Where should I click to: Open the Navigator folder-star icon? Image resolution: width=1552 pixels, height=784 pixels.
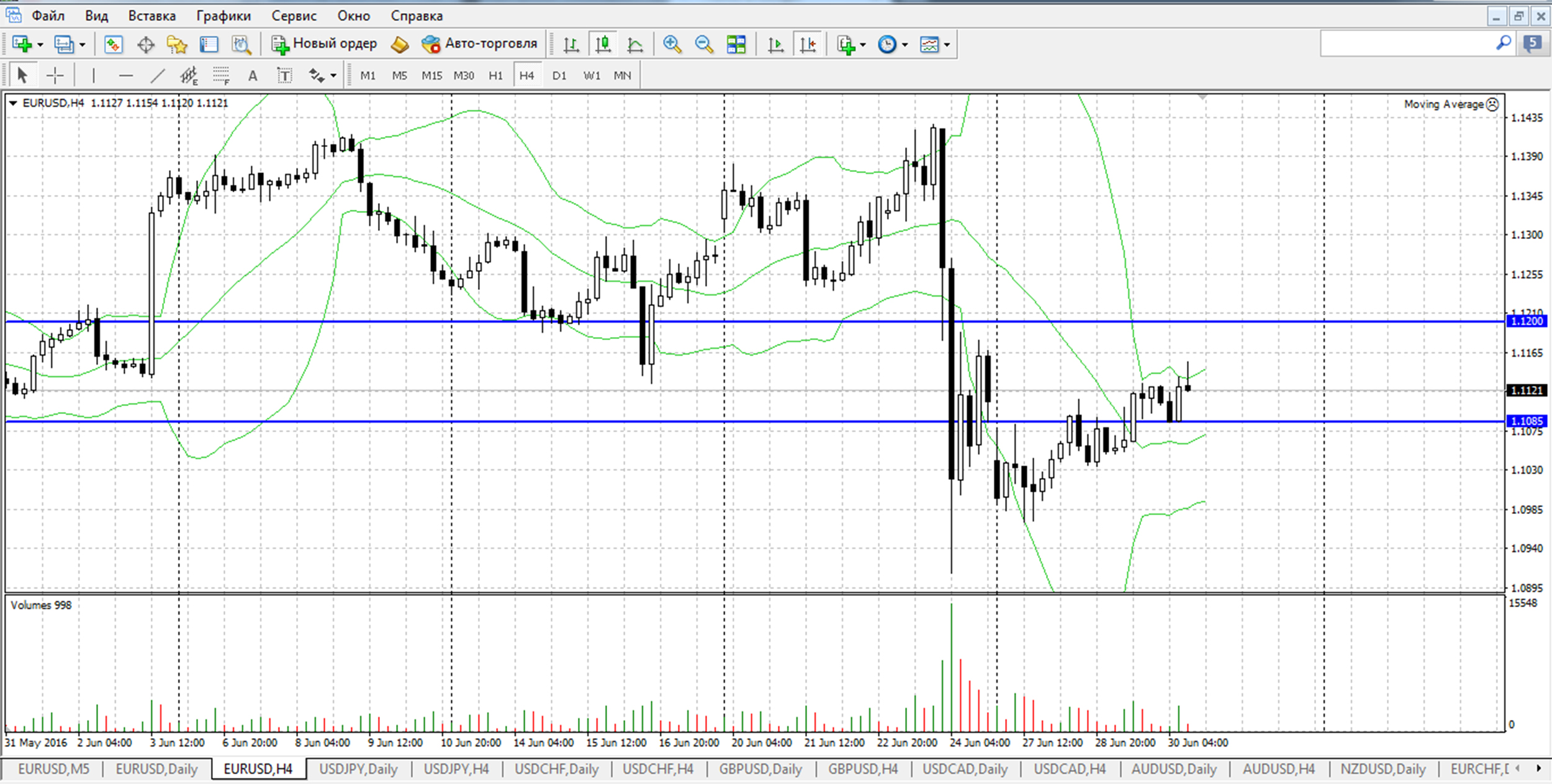[x=177, y=45]
